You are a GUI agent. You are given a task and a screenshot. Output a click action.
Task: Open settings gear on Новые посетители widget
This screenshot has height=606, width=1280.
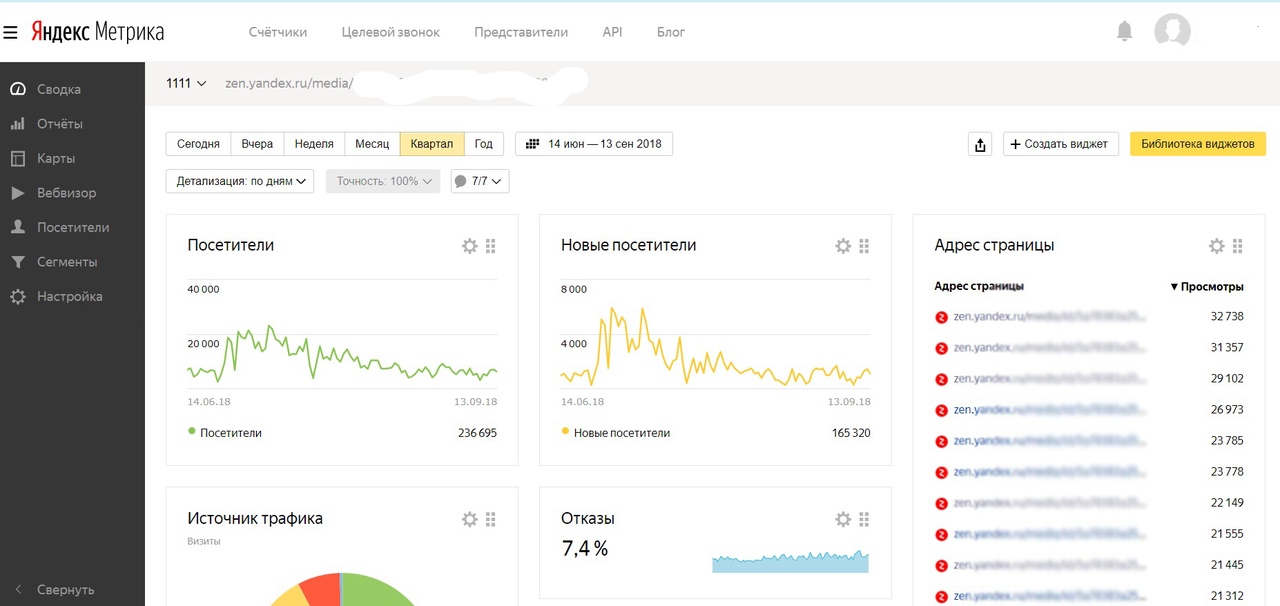pyautogui.click(x=842, y=246)
